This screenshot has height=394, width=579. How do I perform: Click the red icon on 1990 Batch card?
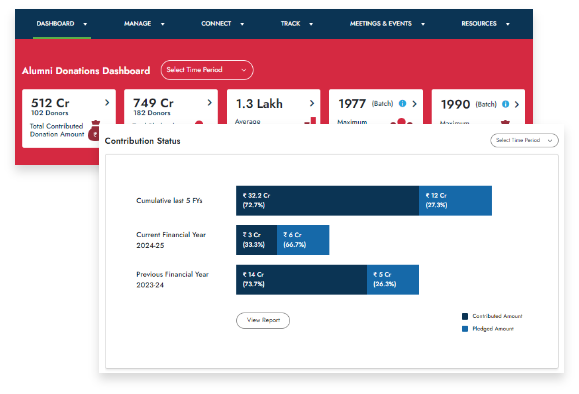tap(505, 122)
